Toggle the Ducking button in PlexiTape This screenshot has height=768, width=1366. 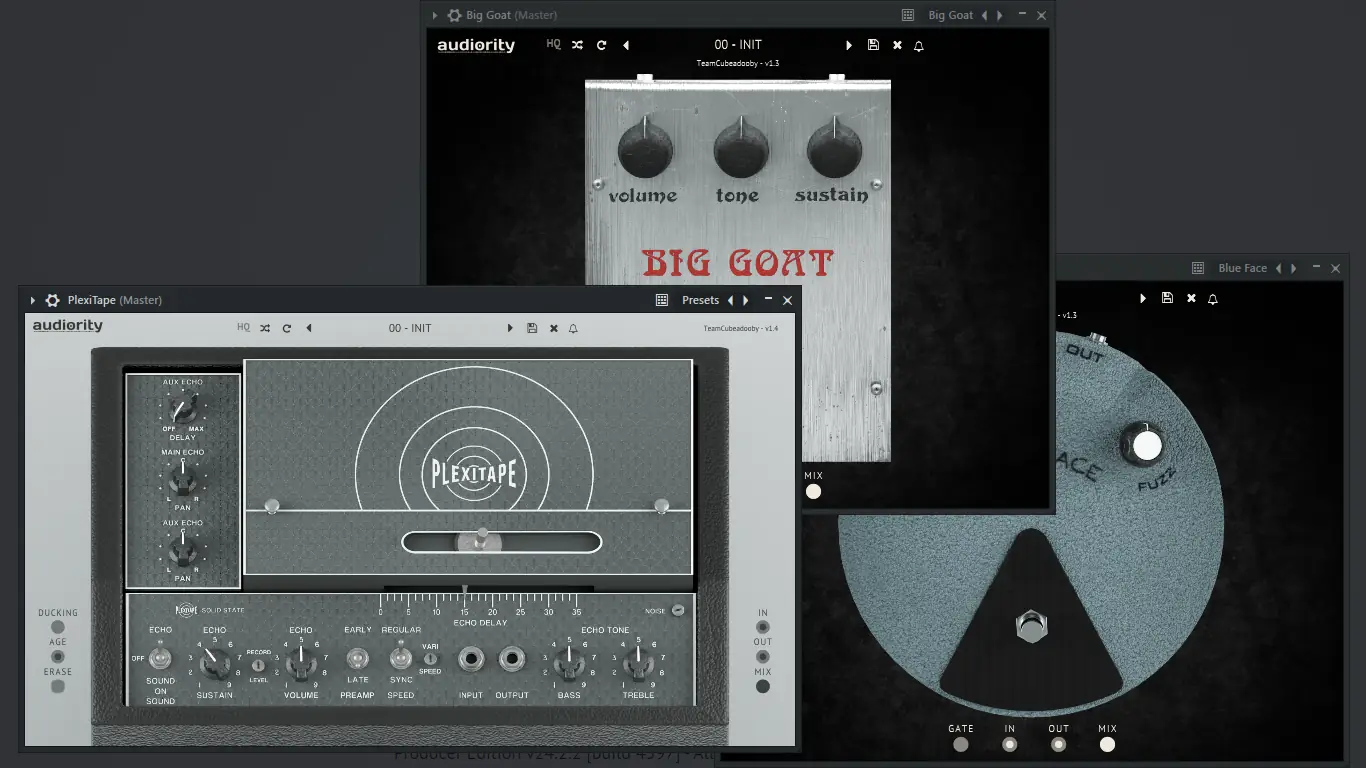pyautogui.click(x=58, y=627)
